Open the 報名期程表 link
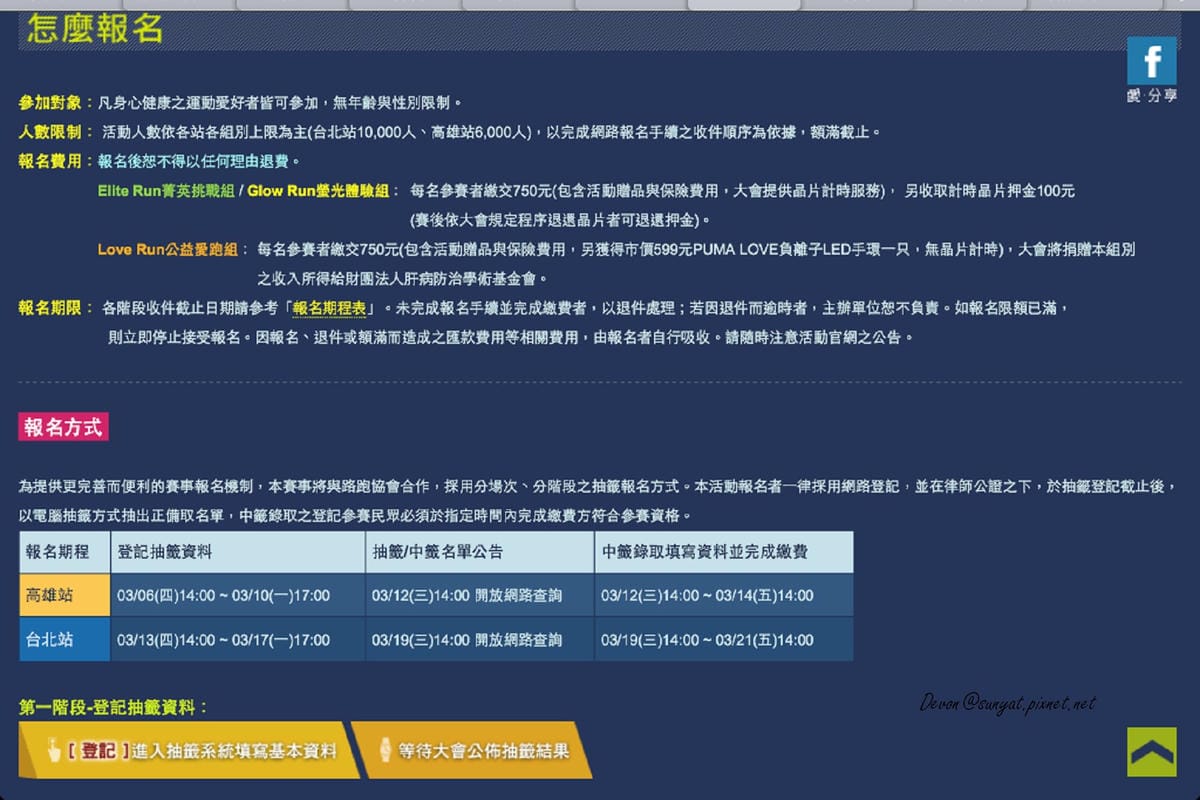This screenshot has height=800, width=1200. 328,308
